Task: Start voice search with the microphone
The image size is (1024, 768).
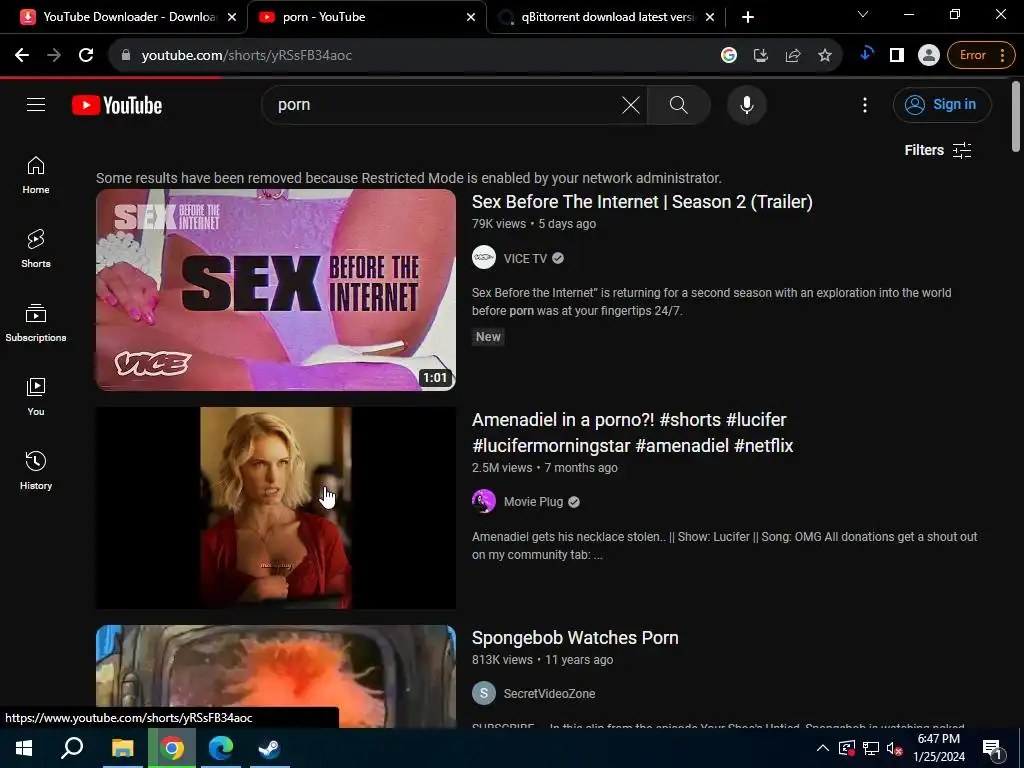Action: pyautogui.click(x=746, y=104)
